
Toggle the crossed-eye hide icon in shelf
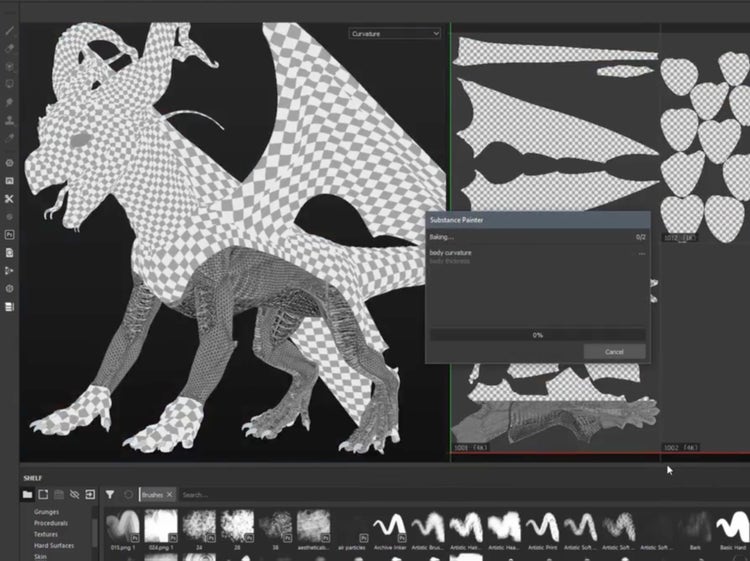pyautogui.click(x=74, y=494)
